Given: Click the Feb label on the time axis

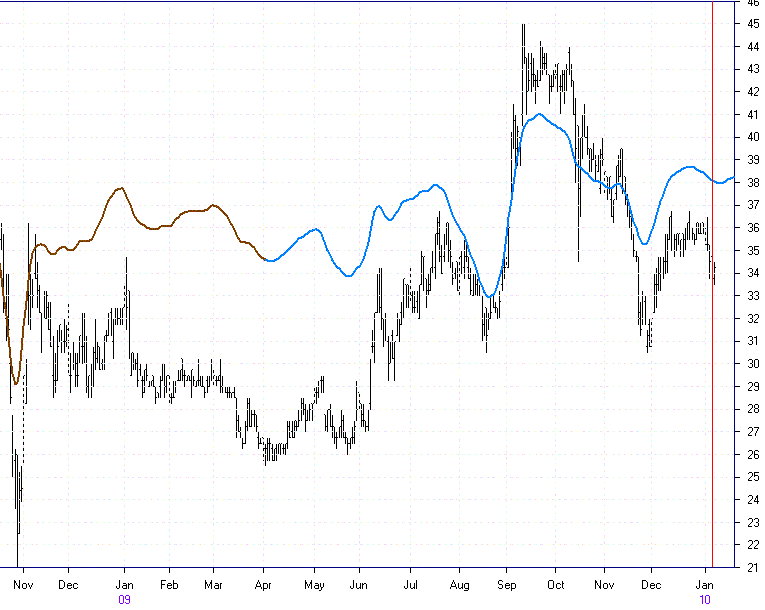Looking at the screenshot, I should (169, 584).
